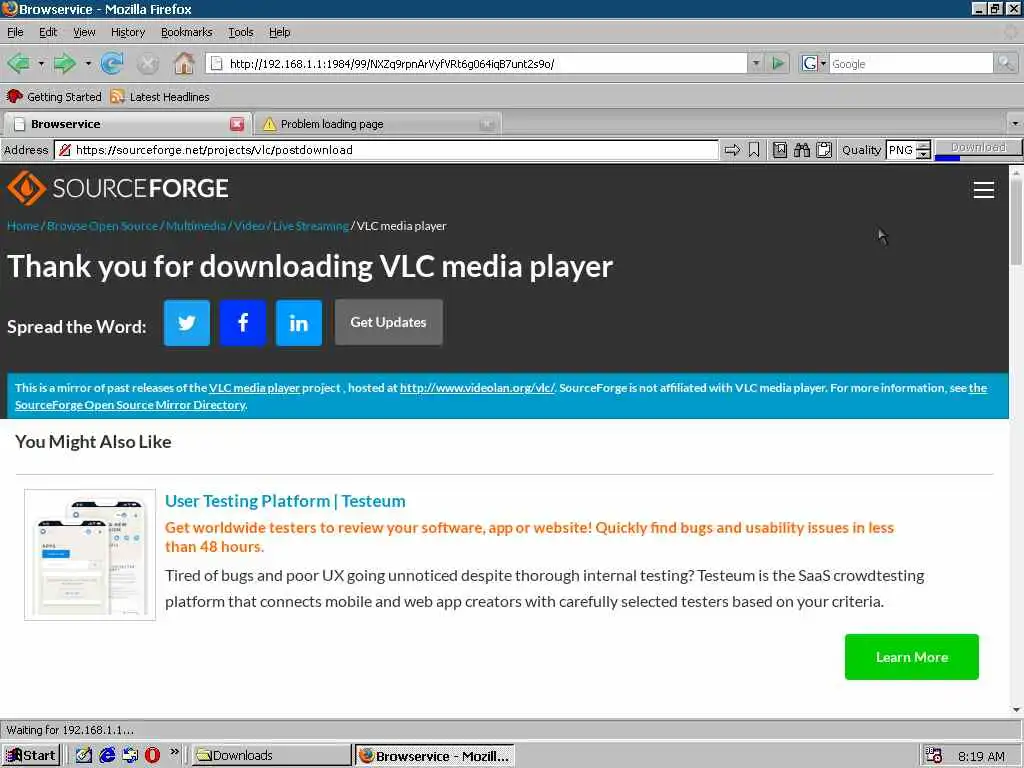Increase the Quality spinner value
Image resolution: width=1024 pixels, height=768 pixels.
click(x=923, y=146)
